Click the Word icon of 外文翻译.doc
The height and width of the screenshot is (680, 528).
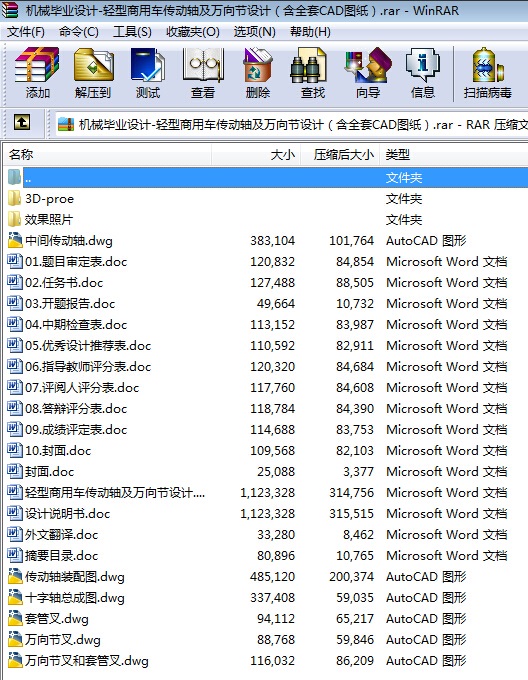click(15, 534)
